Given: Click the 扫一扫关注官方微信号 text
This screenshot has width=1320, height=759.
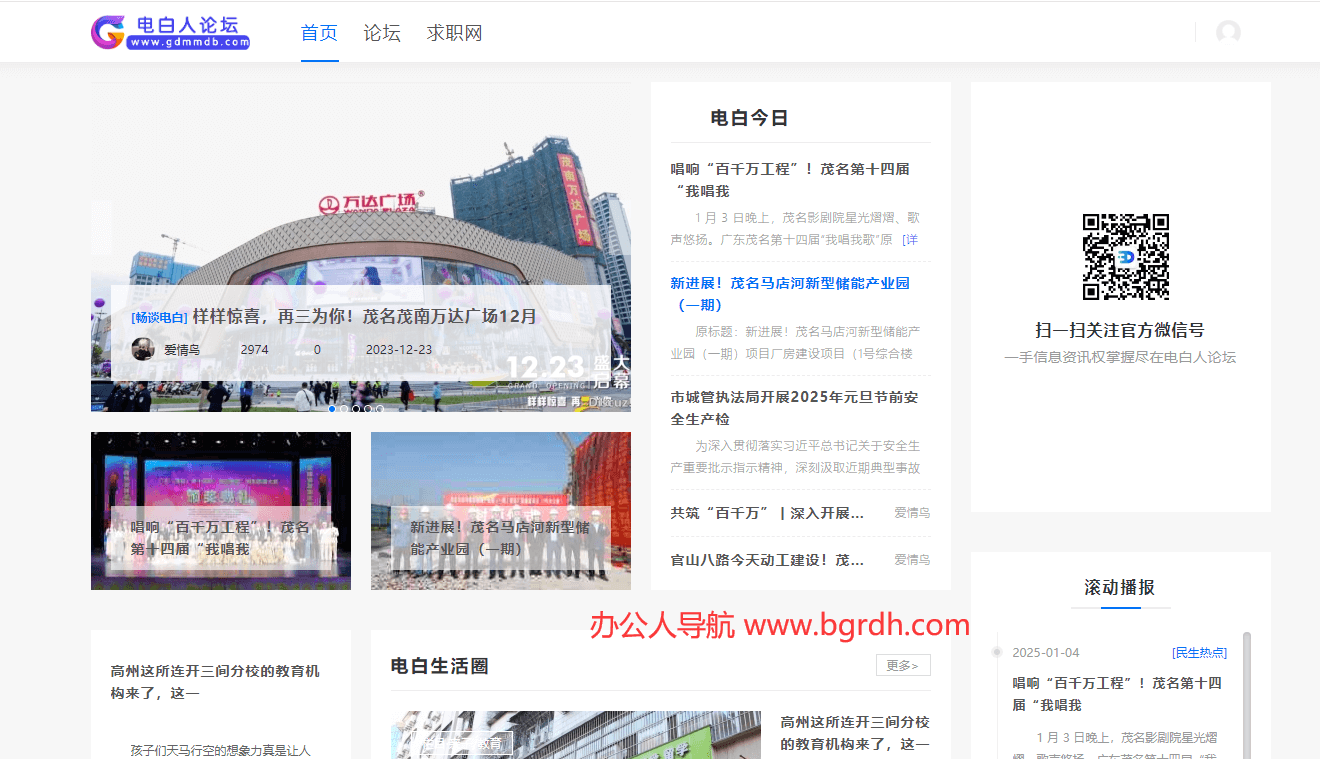Looking at the screenshot, I should pos(1120,330).
